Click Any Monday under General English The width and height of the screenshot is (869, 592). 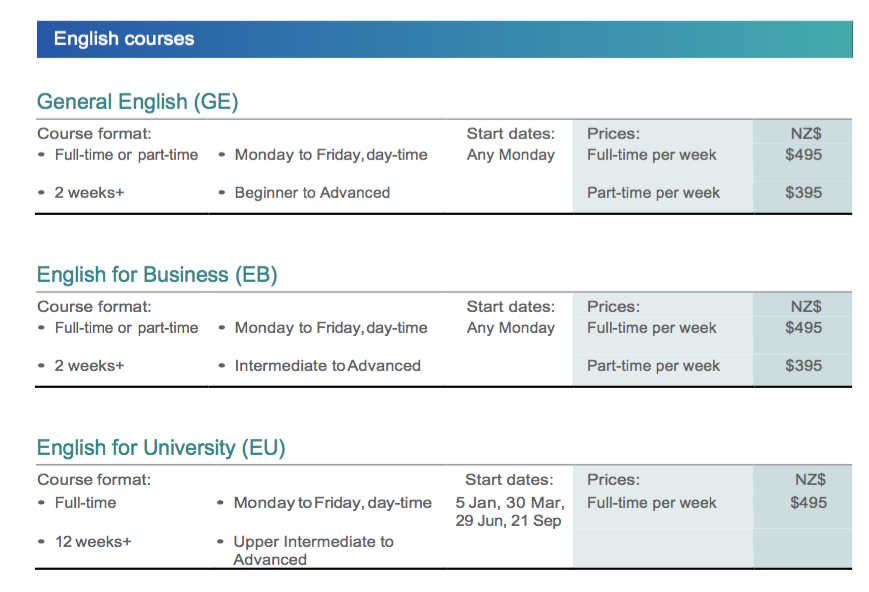pyautogui.click(x=510, y=155)
